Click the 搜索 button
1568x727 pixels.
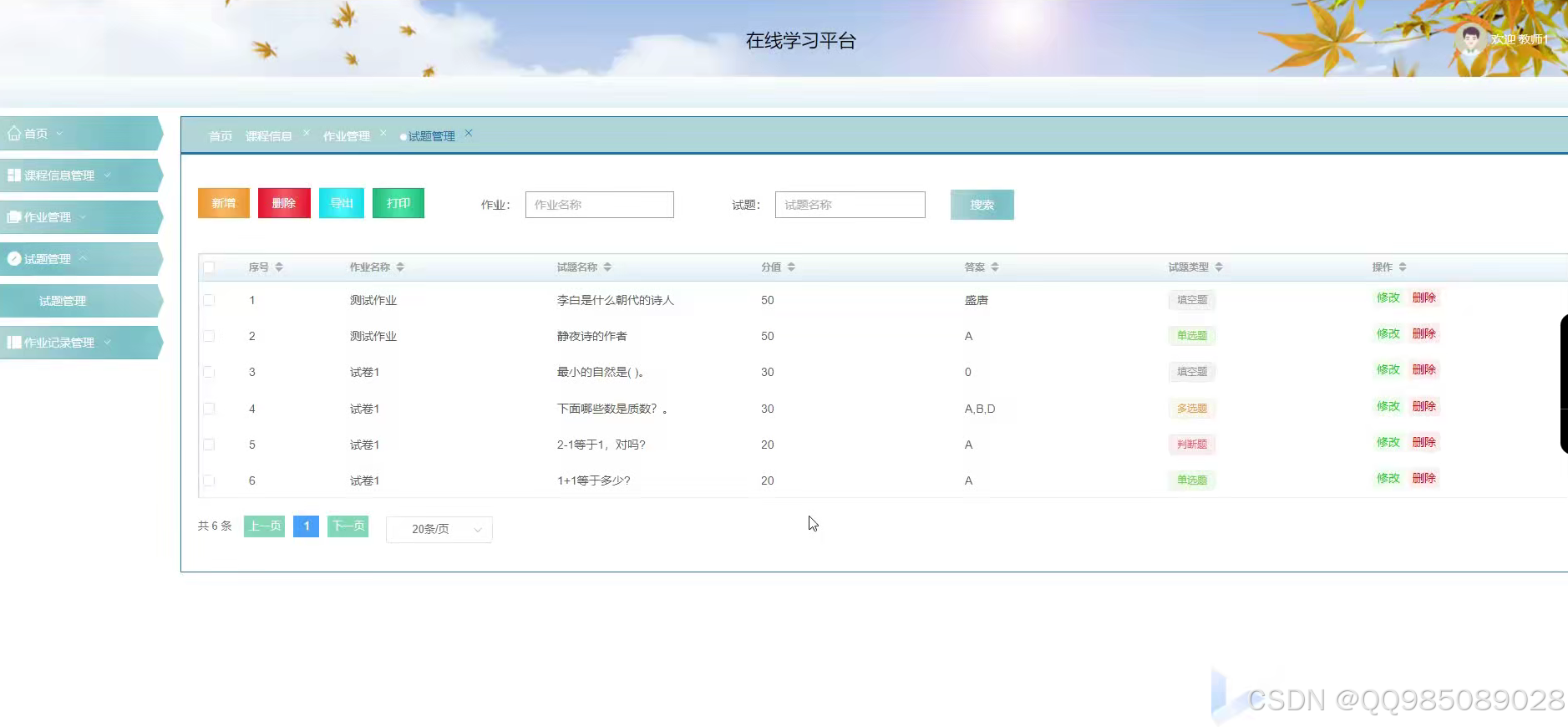coord(982,205)
